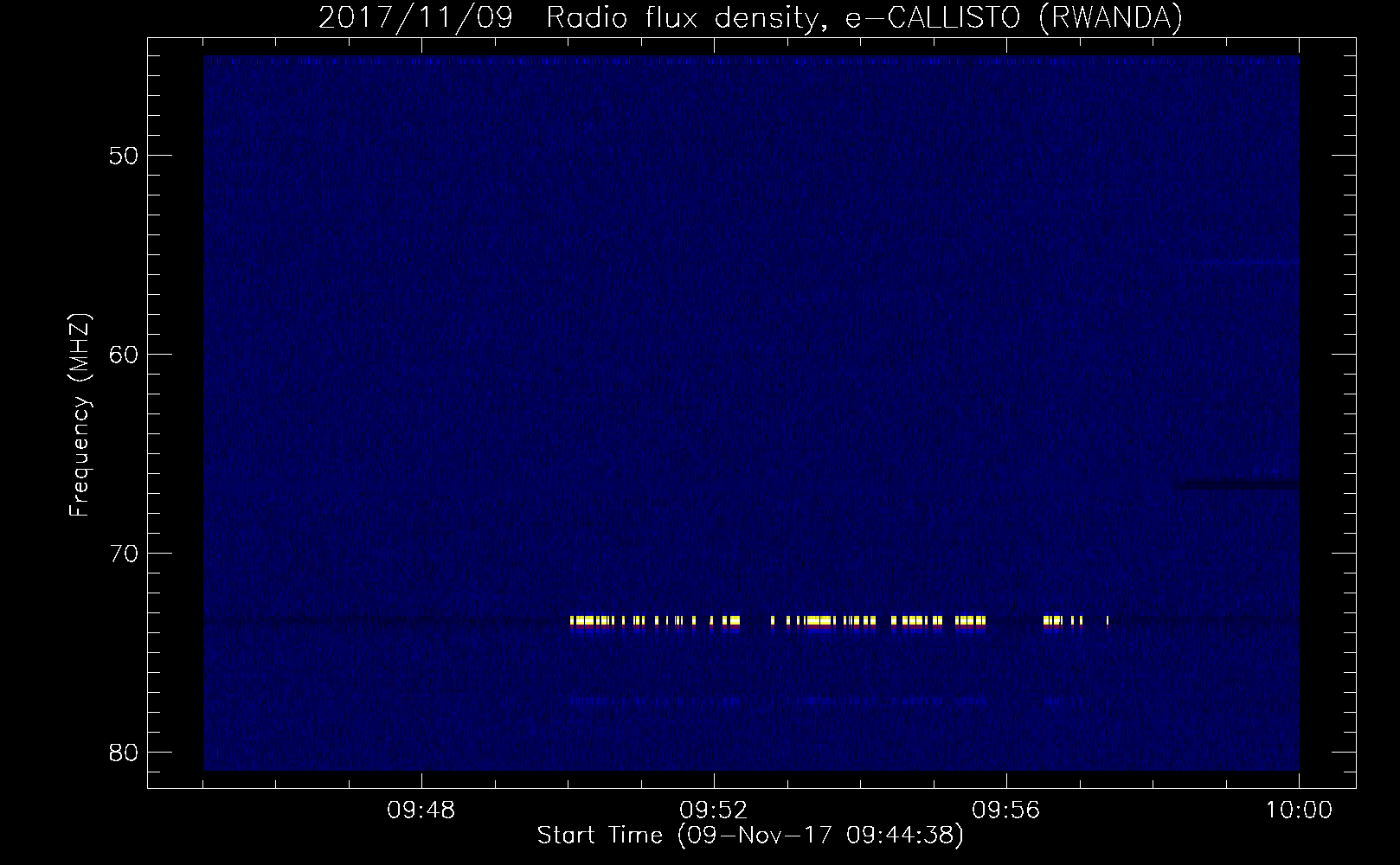Click the "Start Time (09-Nov-17 09:44:38)" label
Image resolution: width=1400 pixels, height=865 pixels.
click(x=750, y=836)
